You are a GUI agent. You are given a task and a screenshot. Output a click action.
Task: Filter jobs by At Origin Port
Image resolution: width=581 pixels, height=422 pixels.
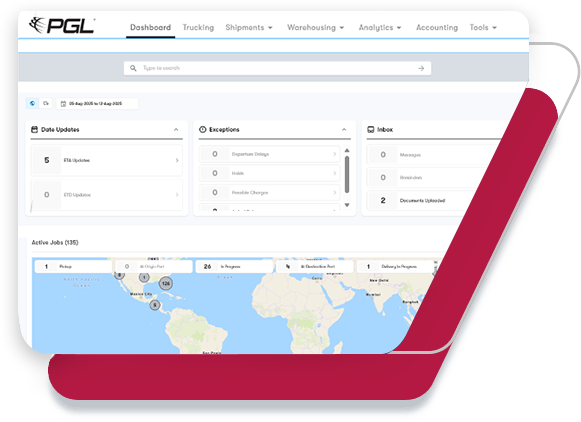(x=154, y=266)
